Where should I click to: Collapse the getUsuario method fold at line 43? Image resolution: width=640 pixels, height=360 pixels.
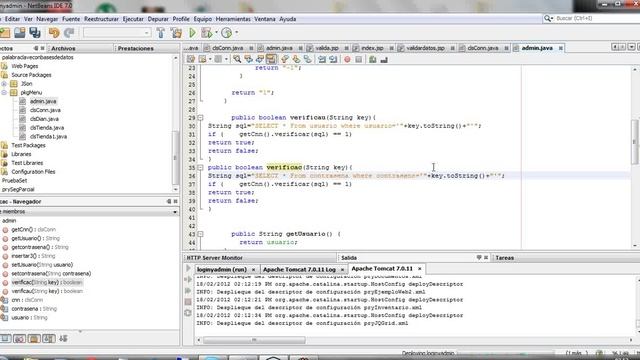tap(200, 234)
